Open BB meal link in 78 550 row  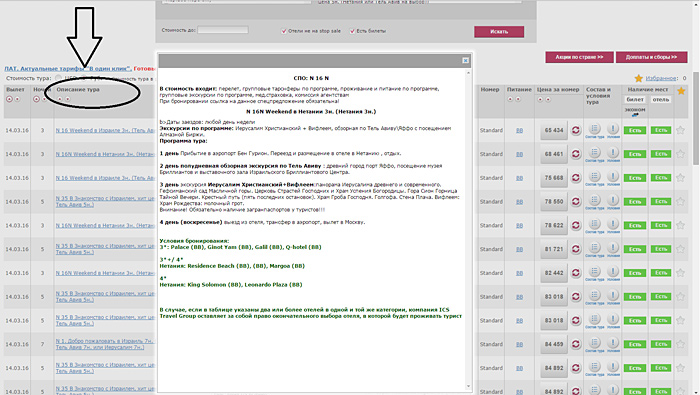click(x=519, y=202)
